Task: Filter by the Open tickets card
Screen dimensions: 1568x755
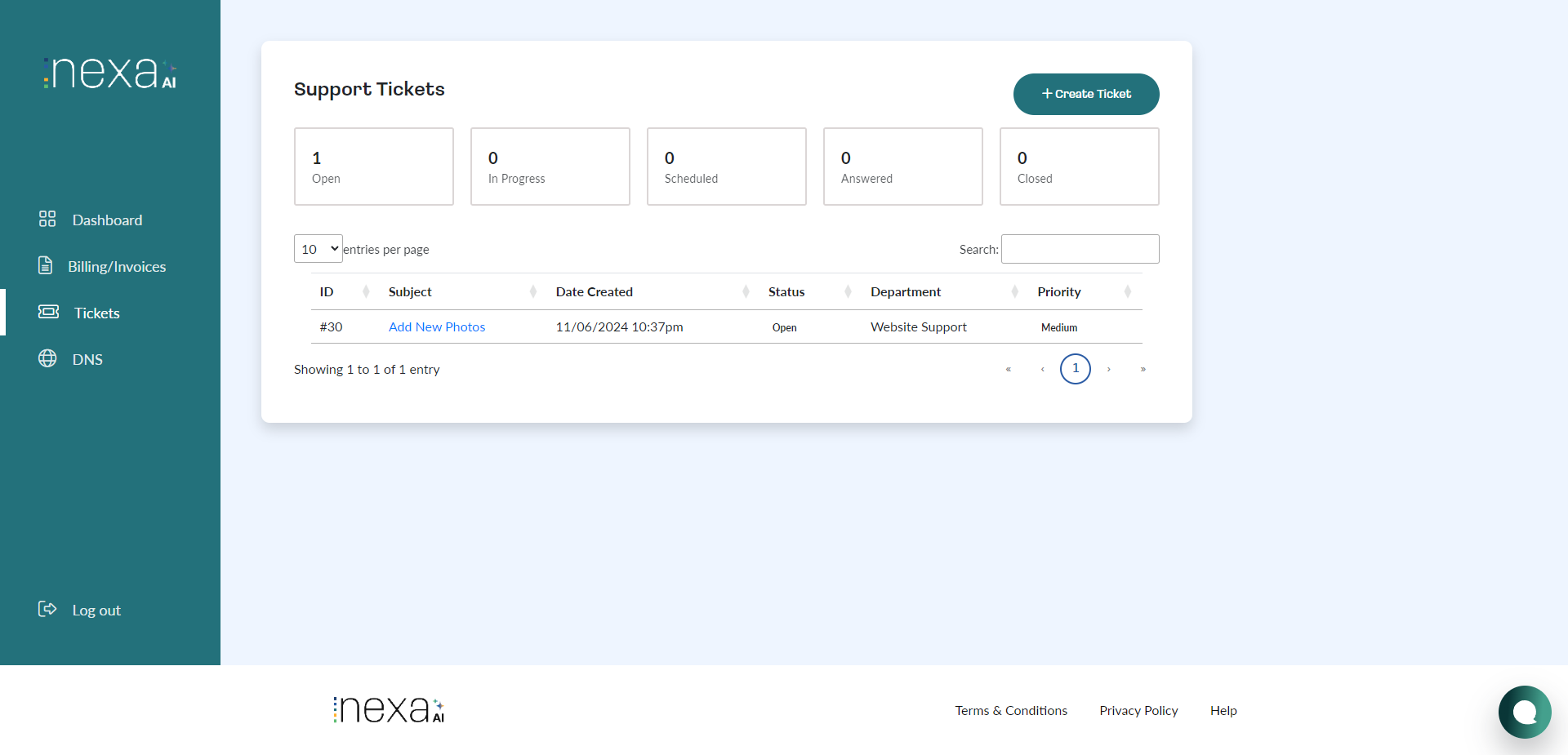Action: coord(373,167)
